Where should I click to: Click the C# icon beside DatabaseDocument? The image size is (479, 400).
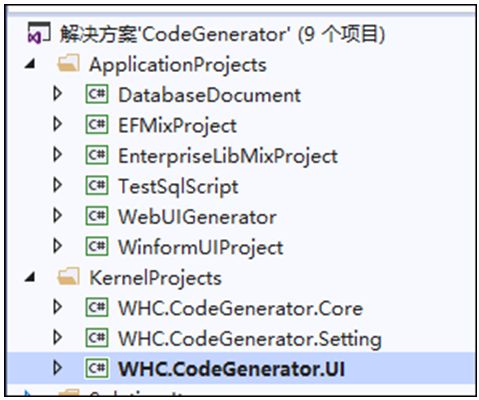pyautogui.click(x=97, y=94)
